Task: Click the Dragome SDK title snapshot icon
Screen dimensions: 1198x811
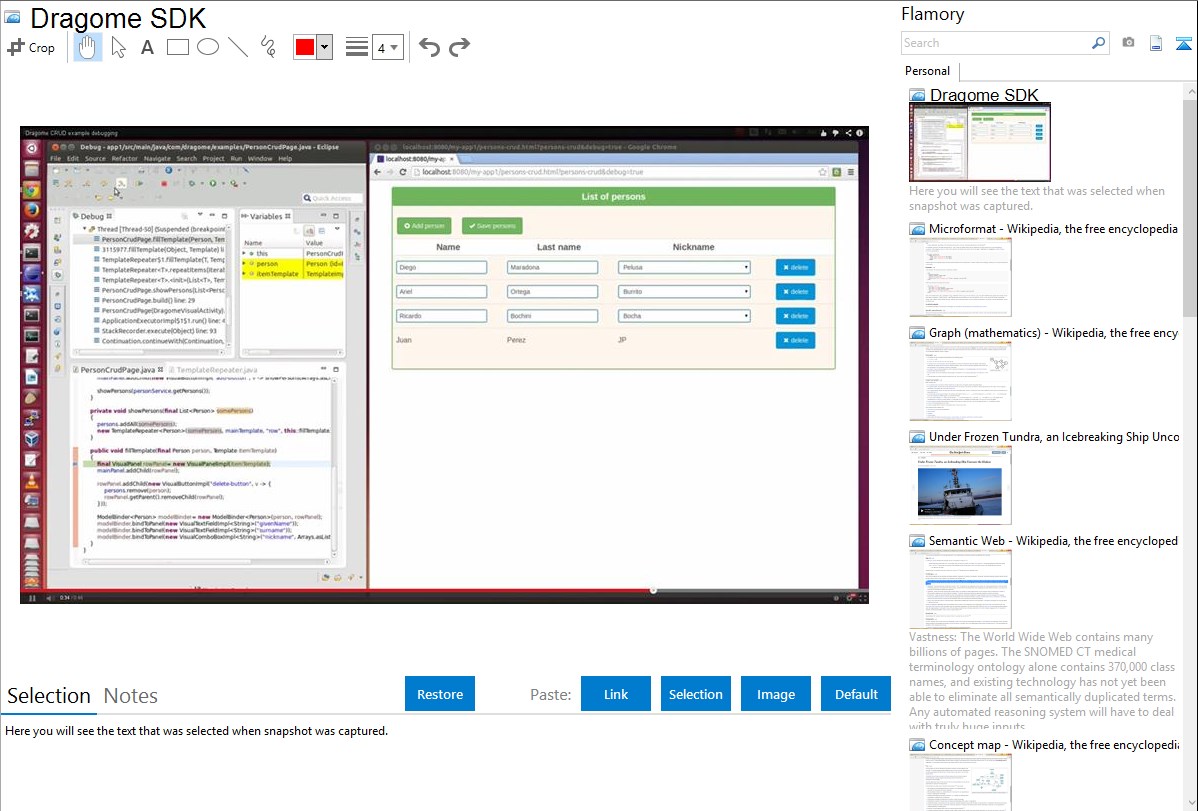Action: click(x=13, y=18)
